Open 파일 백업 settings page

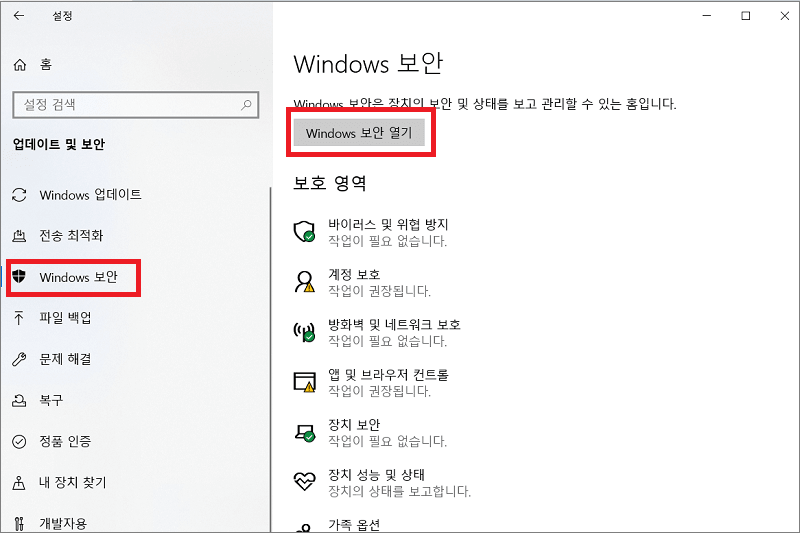point(65,318)
